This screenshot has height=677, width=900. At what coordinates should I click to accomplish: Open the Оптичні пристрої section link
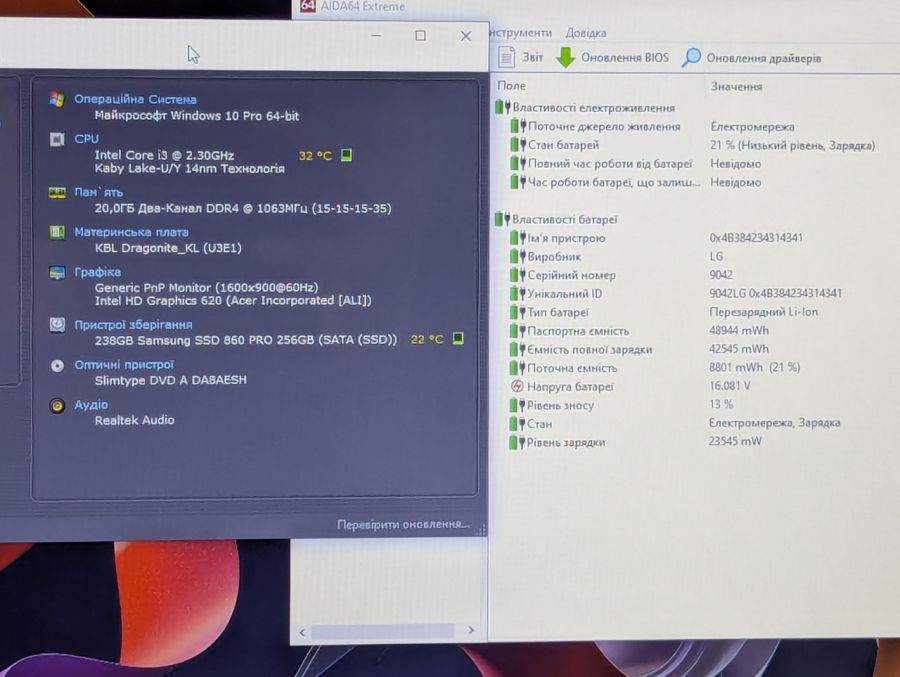pyautogui.click(x=124, y=365)
